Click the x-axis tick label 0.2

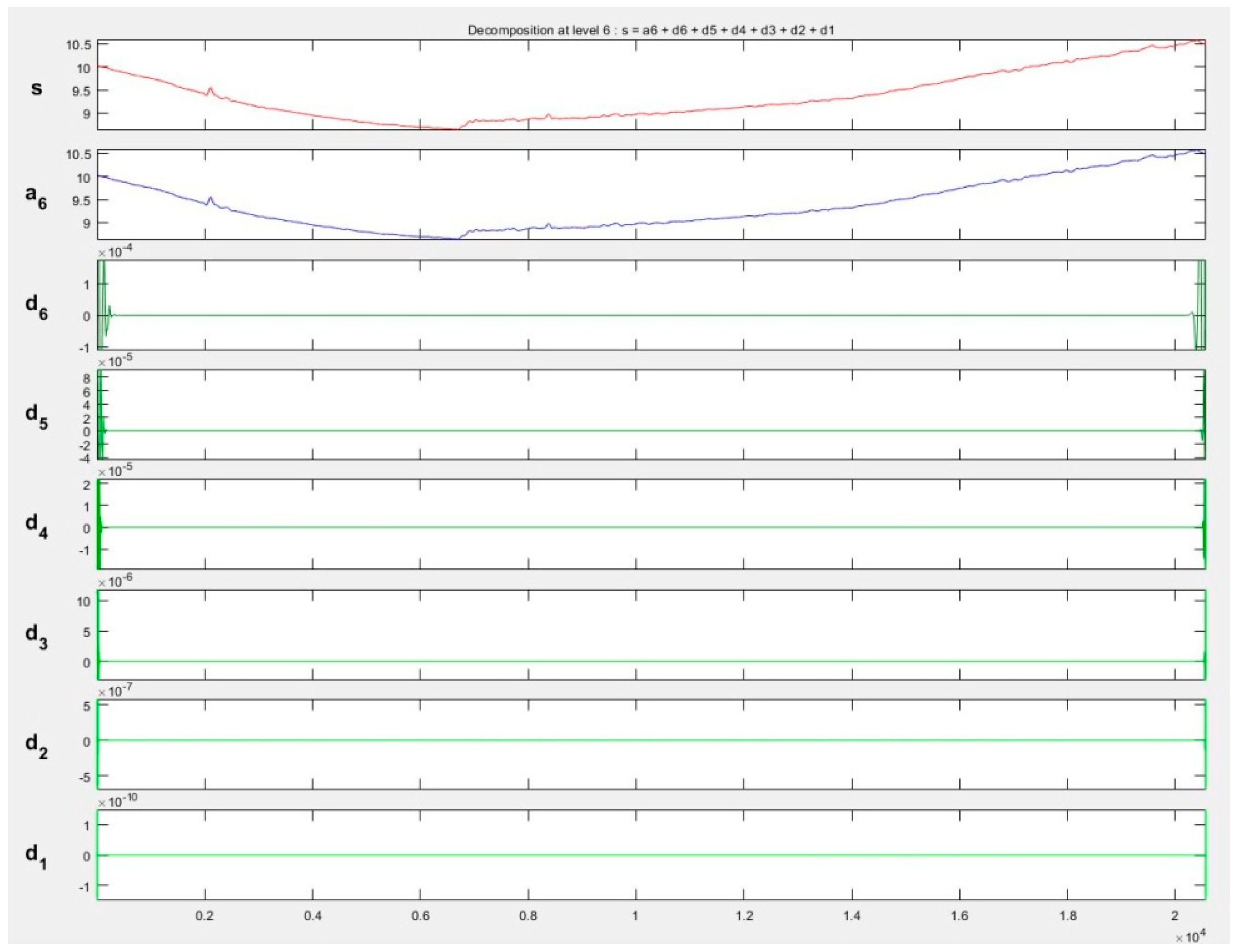[x=205, y=916]
